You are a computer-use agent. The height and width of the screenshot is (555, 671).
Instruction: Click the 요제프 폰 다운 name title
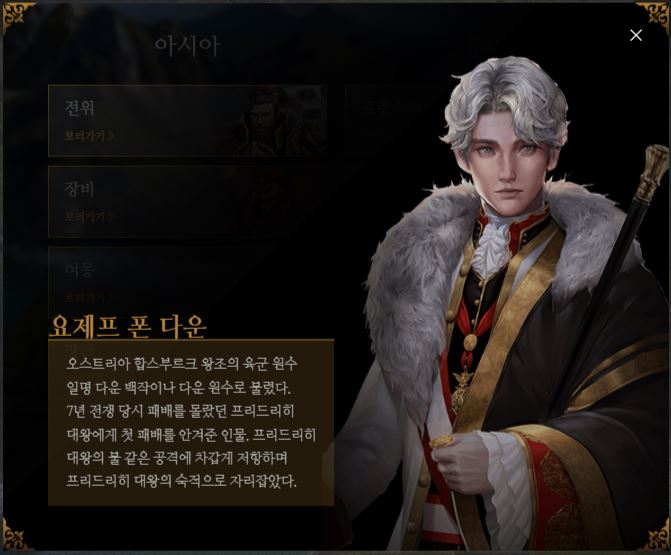(128, 326)
